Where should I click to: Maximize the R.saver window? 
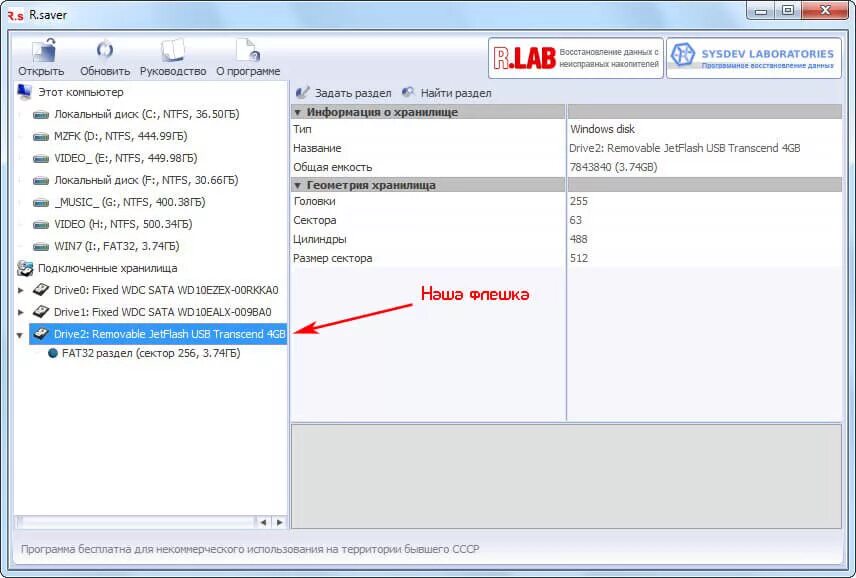pos(788,10)
